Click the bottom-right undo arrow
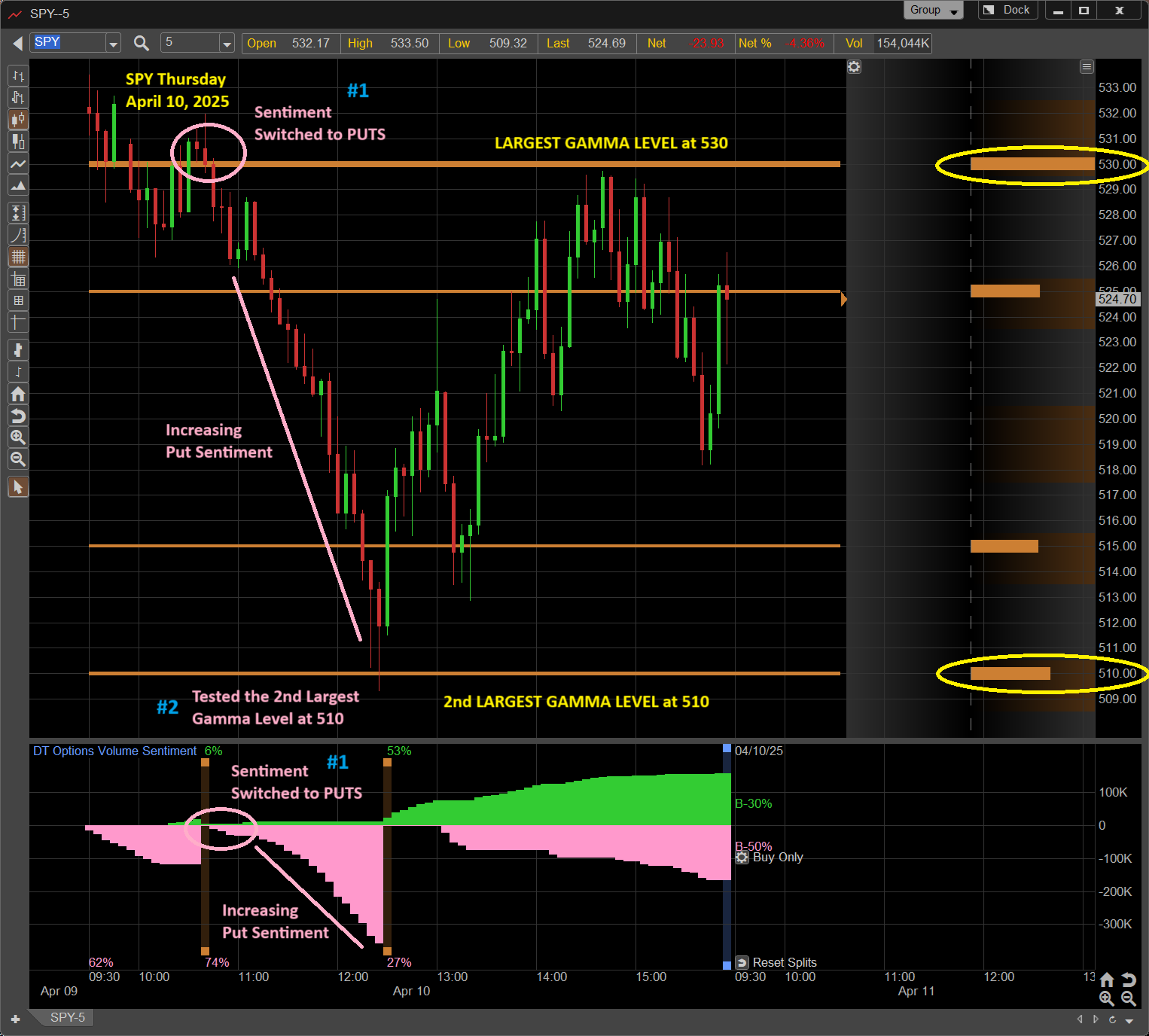 click(x=1128, y=980)
